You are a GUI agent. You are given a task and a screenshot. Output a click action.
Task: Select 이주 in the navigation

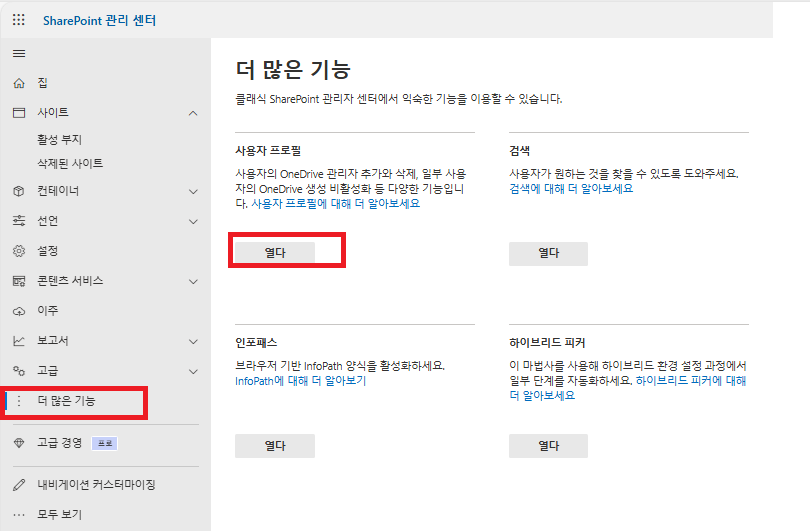click(48, 310)
